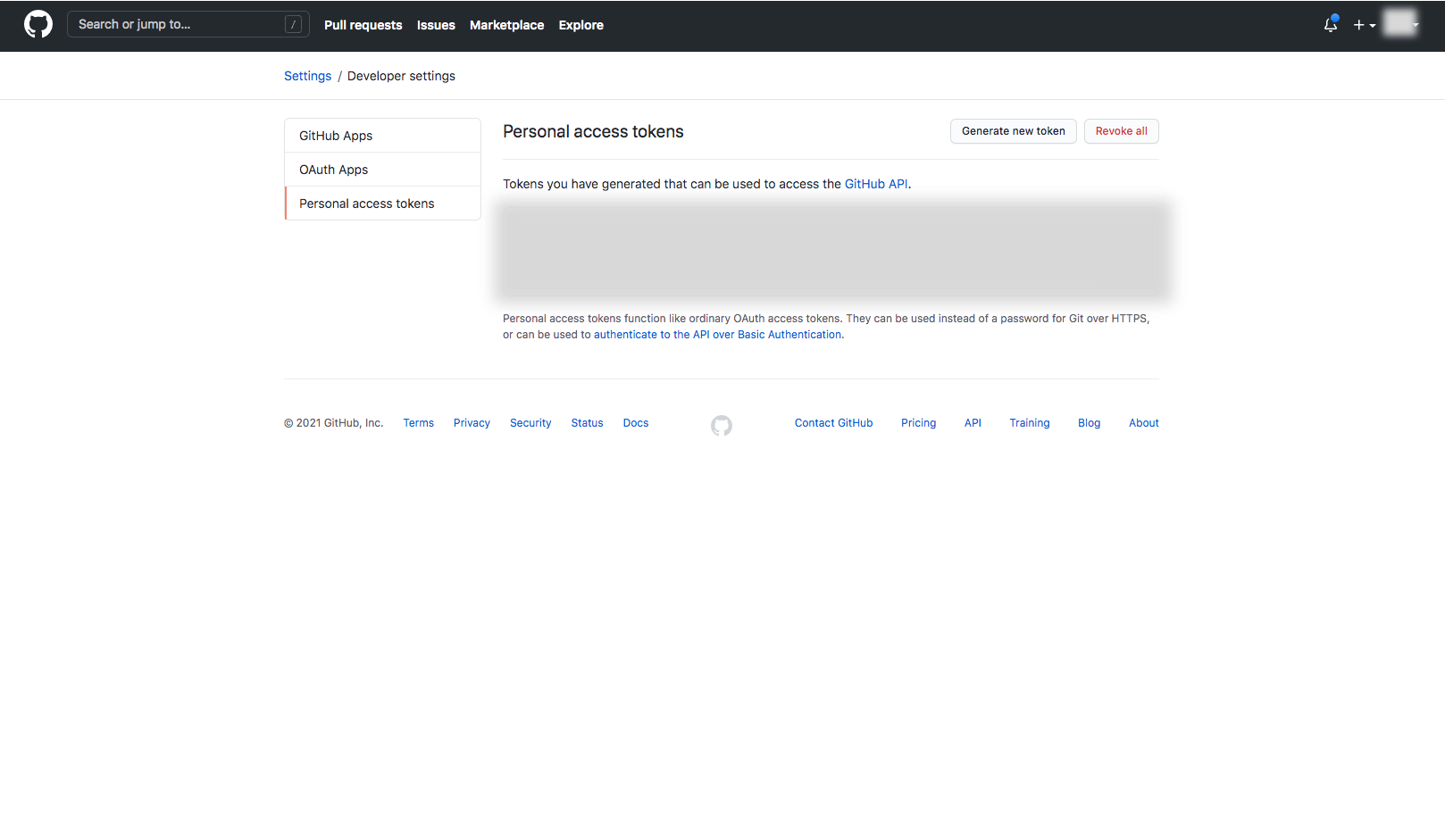Viewport: 1445px width, 840px height.
Task: Open Terms link in footer
Action: click(x=418, y=423)
